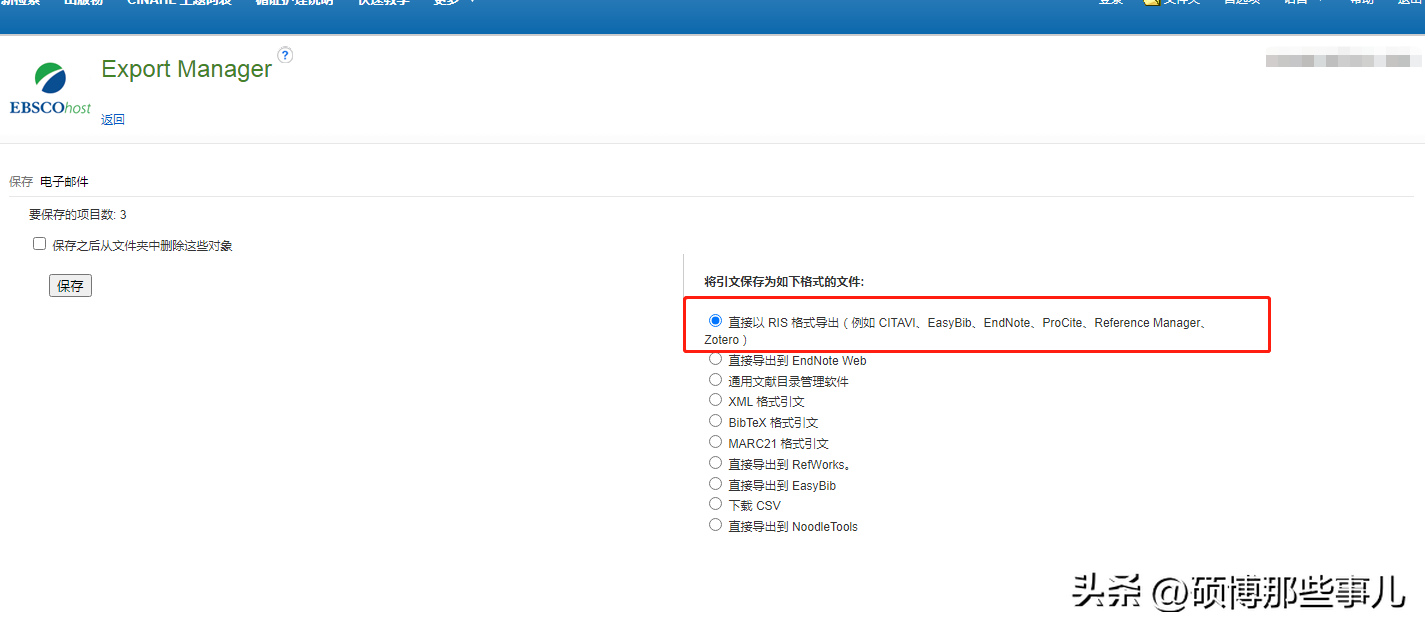Click the help question mark icon
Screen dimensions: 1425x628
click(285, 55)
